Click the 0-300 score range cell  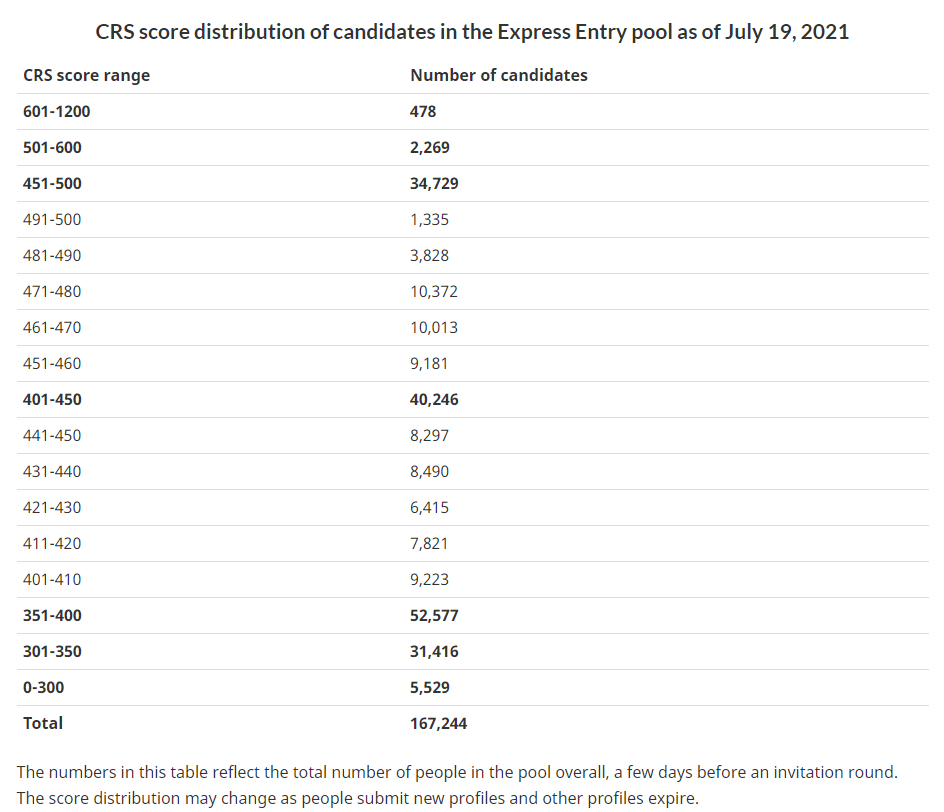(44, 687)
